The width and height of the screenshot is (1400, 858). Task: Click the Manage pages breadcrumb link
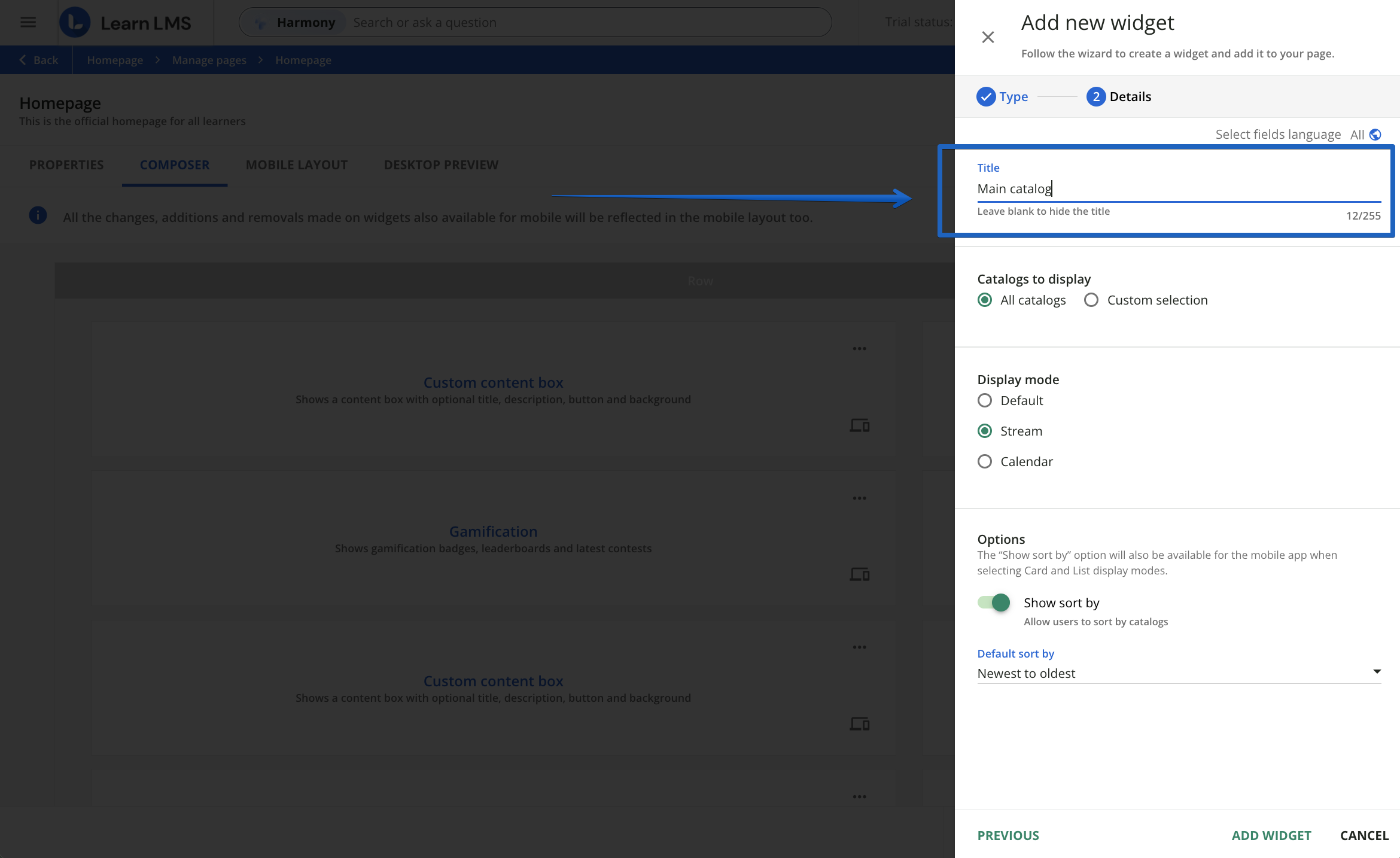(x=209, y=60)
